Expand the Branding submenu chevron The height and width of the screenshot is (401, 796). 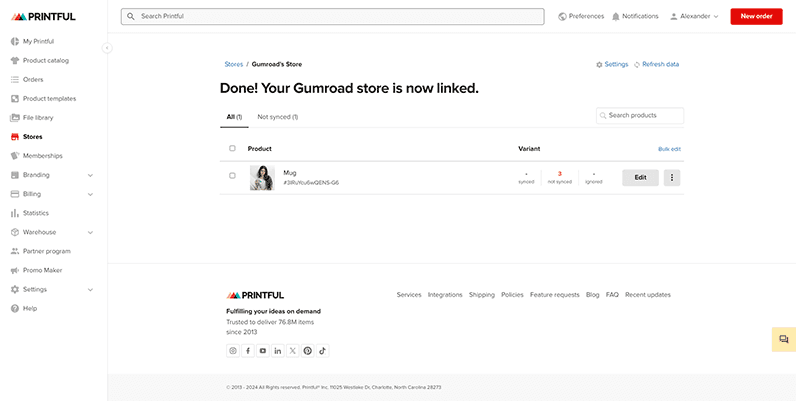click(90, 175)
